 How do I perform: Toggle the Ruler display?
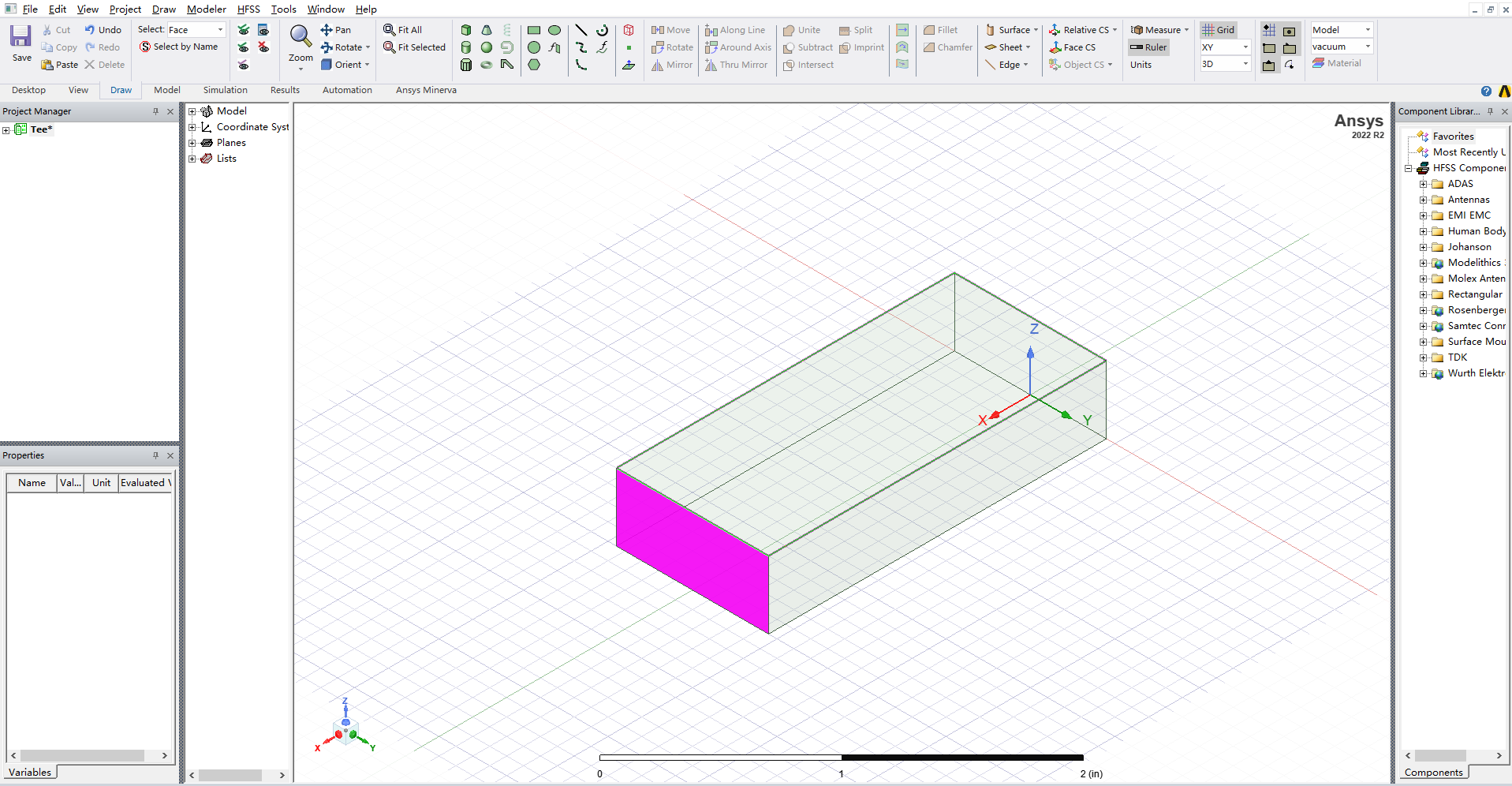(x=1148, y=47)
